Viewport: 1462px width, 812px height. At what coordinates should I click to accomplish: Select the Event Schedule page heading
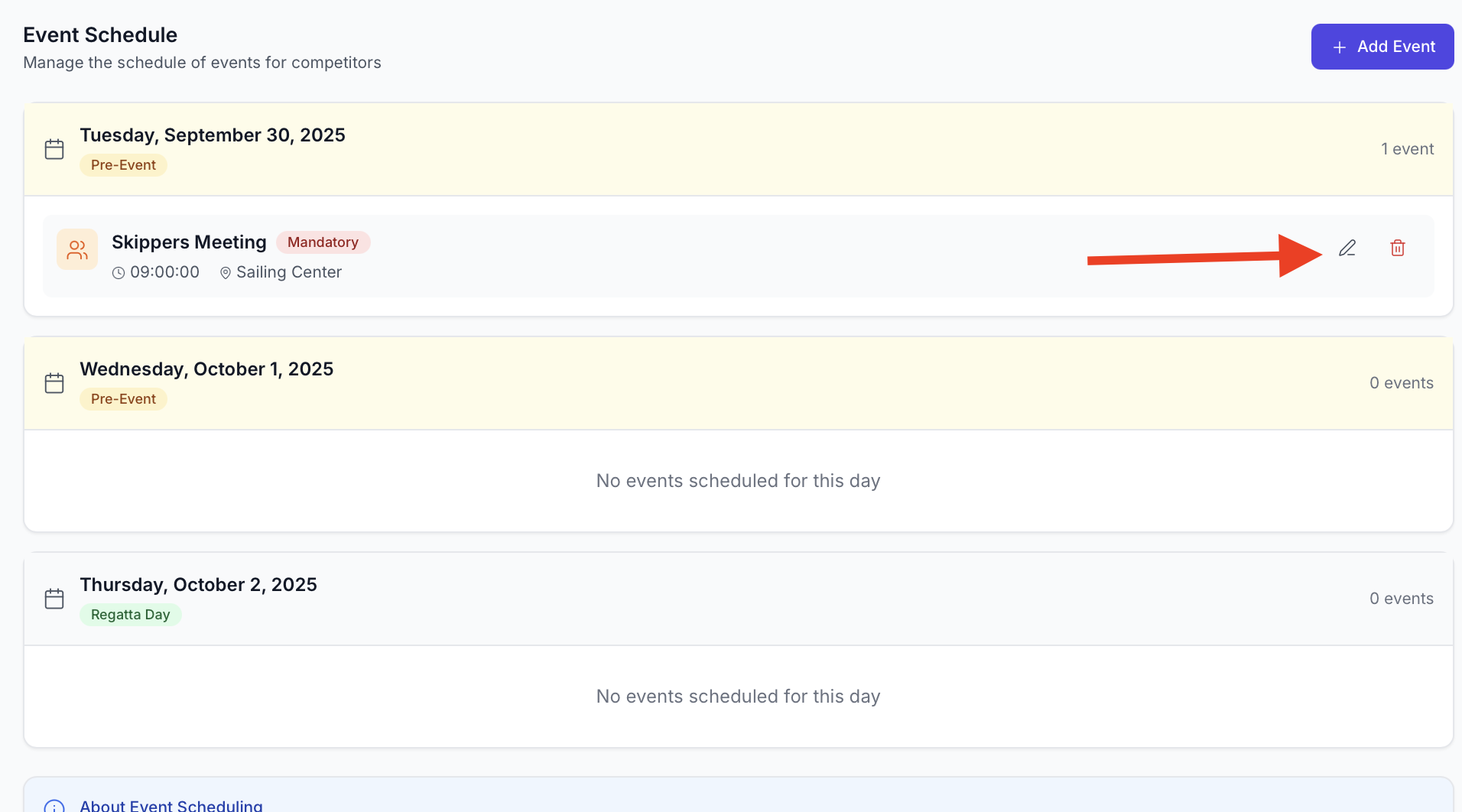[100, 34]
